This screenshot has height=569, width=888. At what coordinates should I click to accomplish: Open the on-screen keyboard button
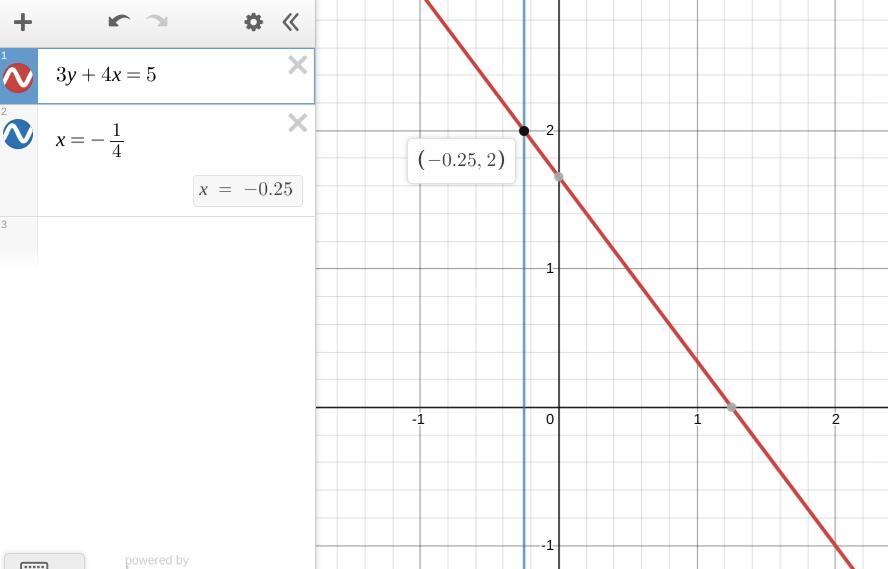pyautogui.click(x=44, y=562)
